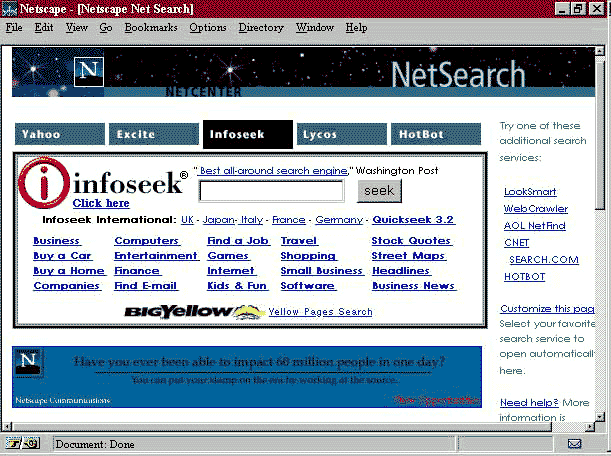Screen dimensions: 611x456
Task: Open Infoseek UK link
Action: (x=187, y=220)
